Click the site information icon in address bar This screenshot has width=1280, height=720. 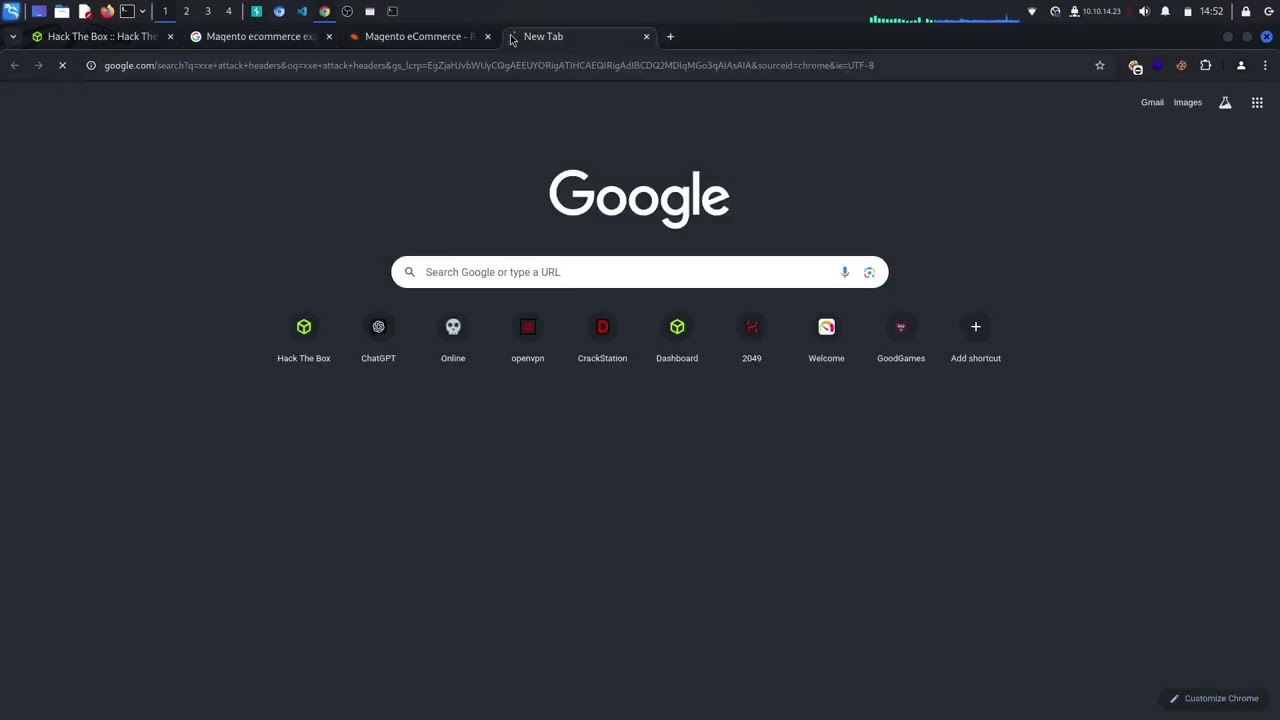point(90,66)
